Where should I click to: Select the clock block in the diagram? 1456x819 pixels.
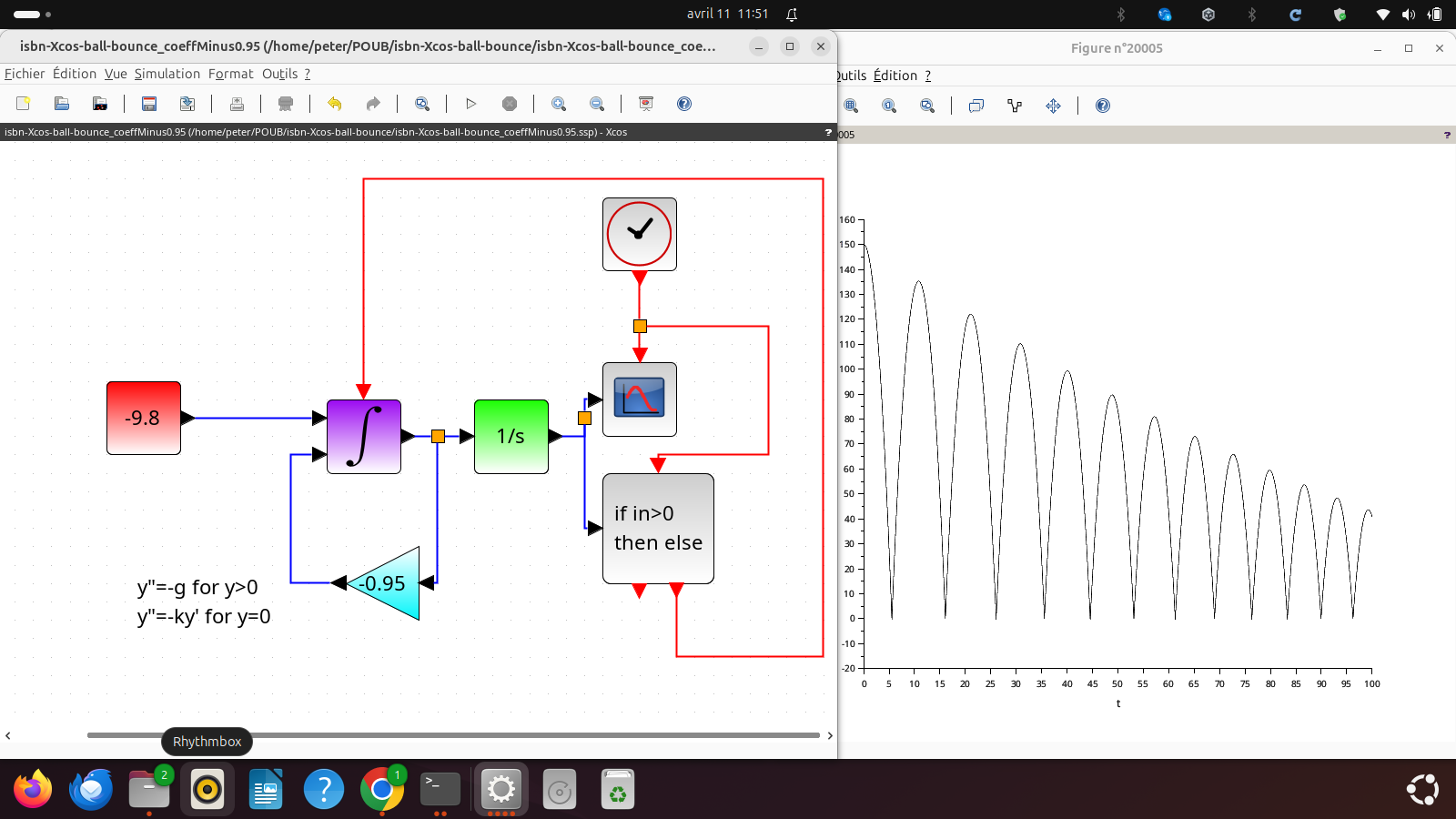click(639, 234)
